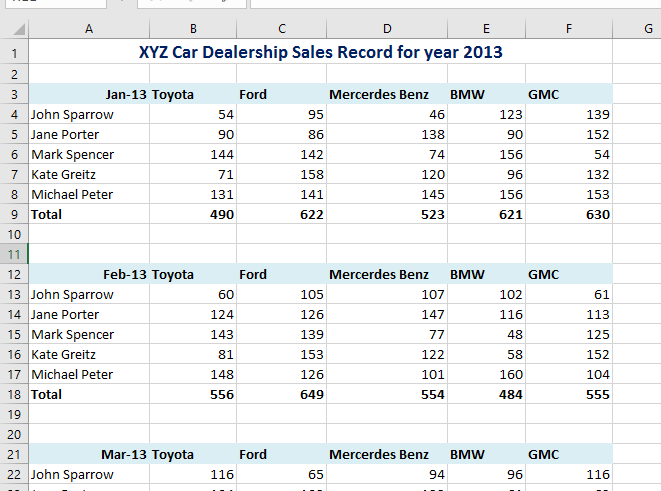The image size is (661, 491).
Task: Select row 18 header
Action: click(x=14, y=394)
